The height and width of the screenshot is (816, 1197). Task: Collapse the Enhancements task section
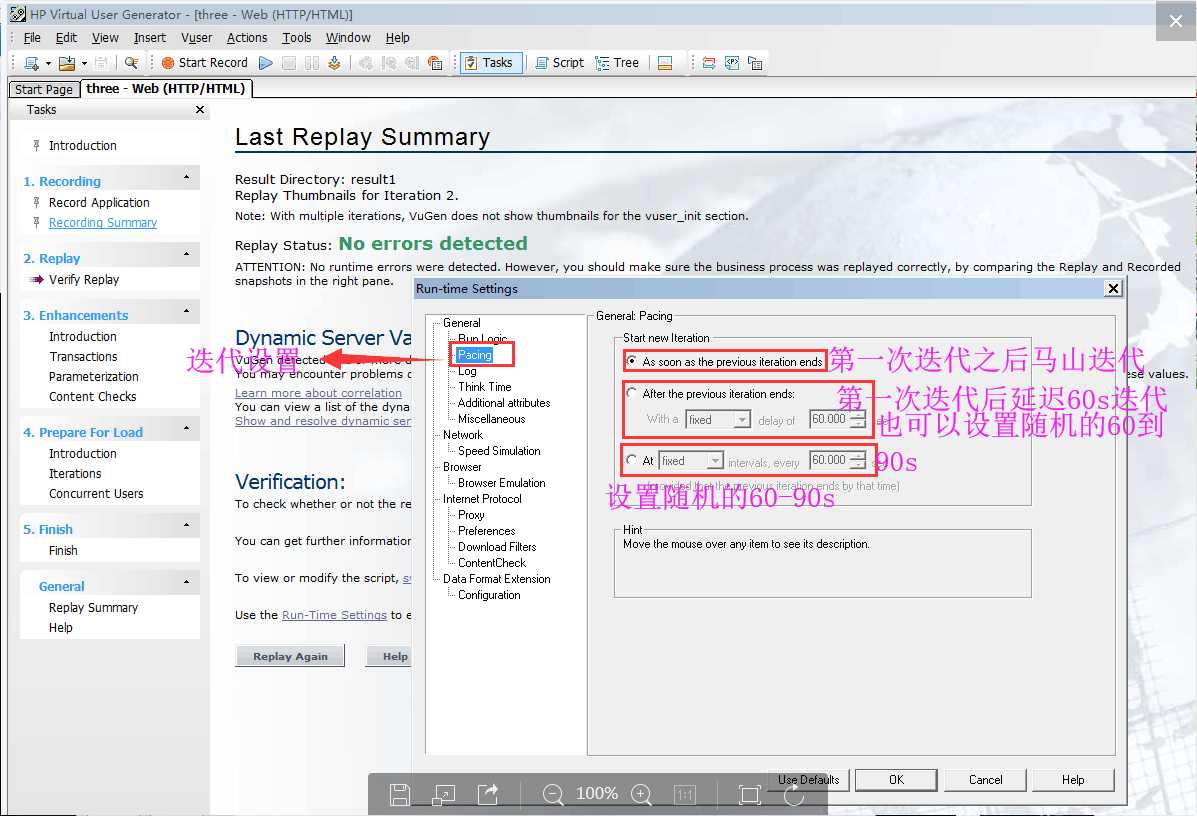tap(186, 311)
